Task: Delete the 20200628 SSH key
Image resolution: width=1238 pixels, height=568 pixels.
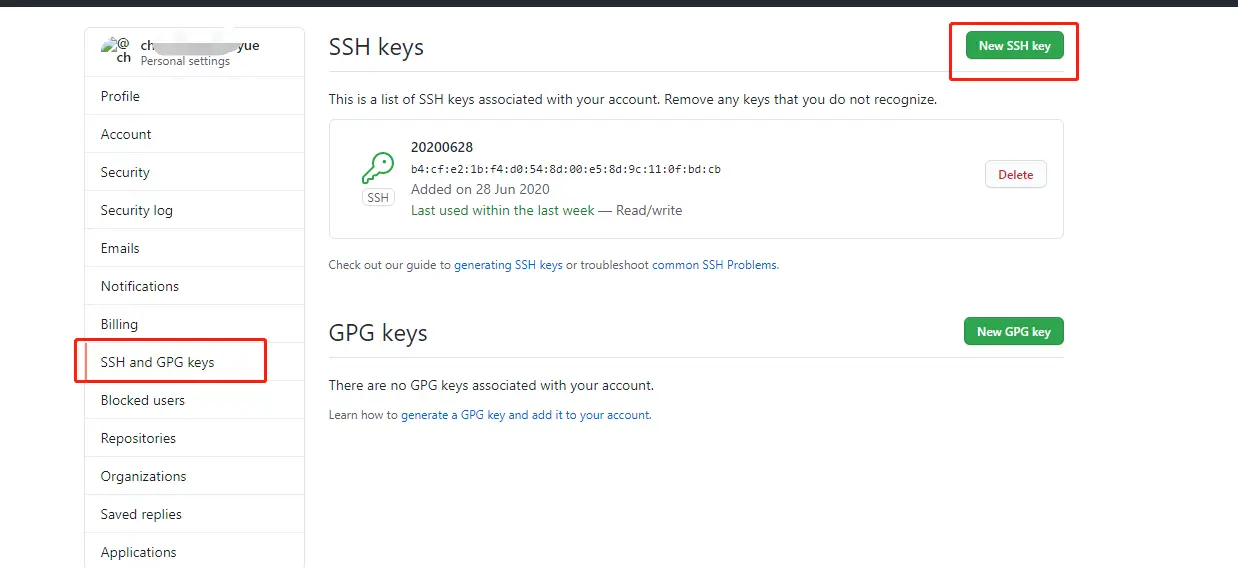Action: click(x=1015, y=175)
